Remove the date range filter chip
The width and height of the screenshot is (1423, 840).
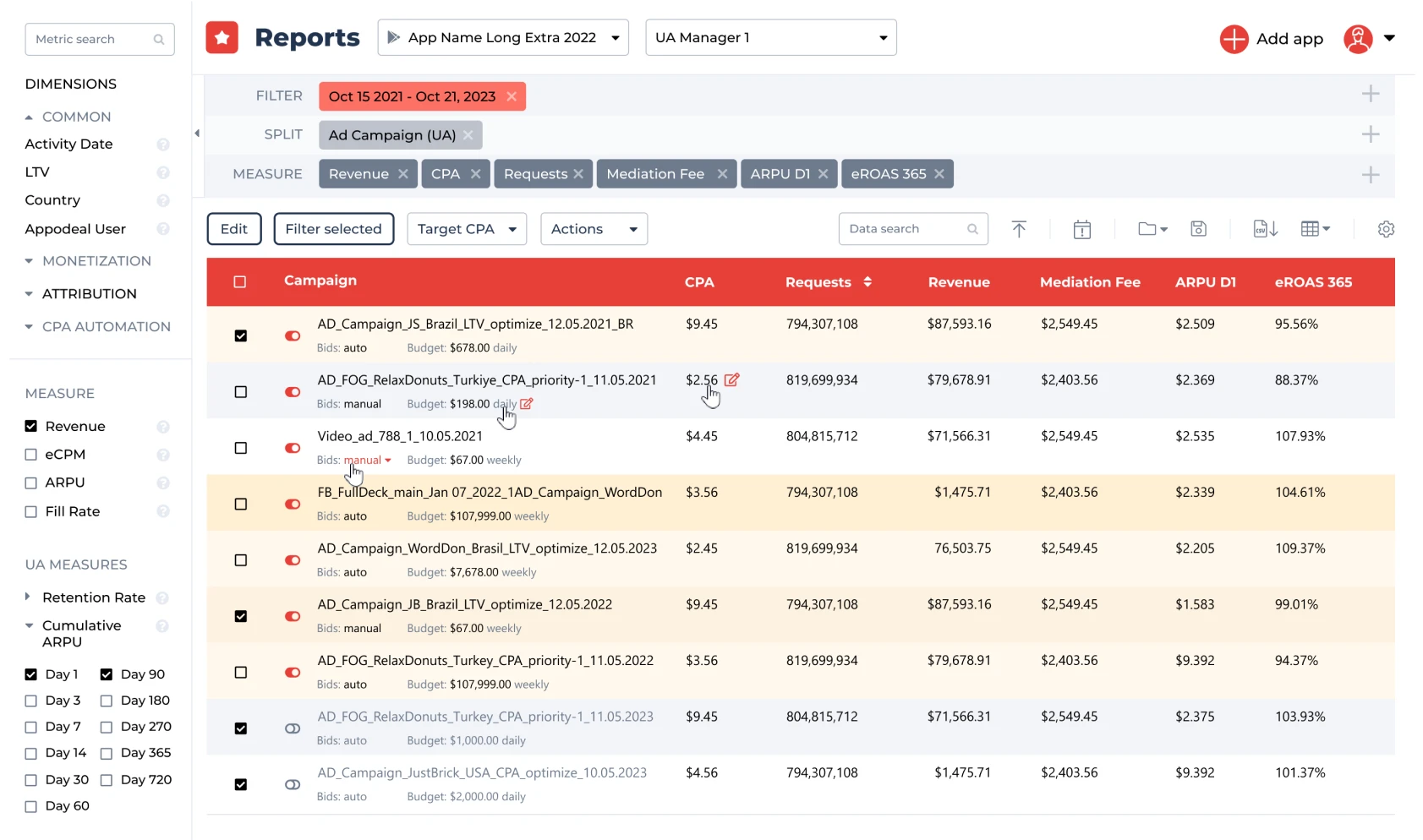[512, 96]
